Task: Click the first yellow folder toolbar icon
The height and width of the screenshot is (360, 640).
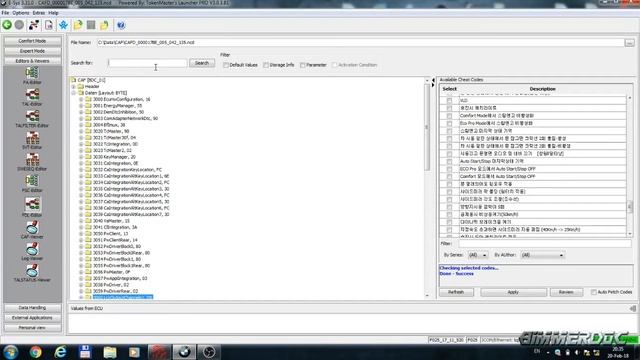Action: click(x=78, y=25)
